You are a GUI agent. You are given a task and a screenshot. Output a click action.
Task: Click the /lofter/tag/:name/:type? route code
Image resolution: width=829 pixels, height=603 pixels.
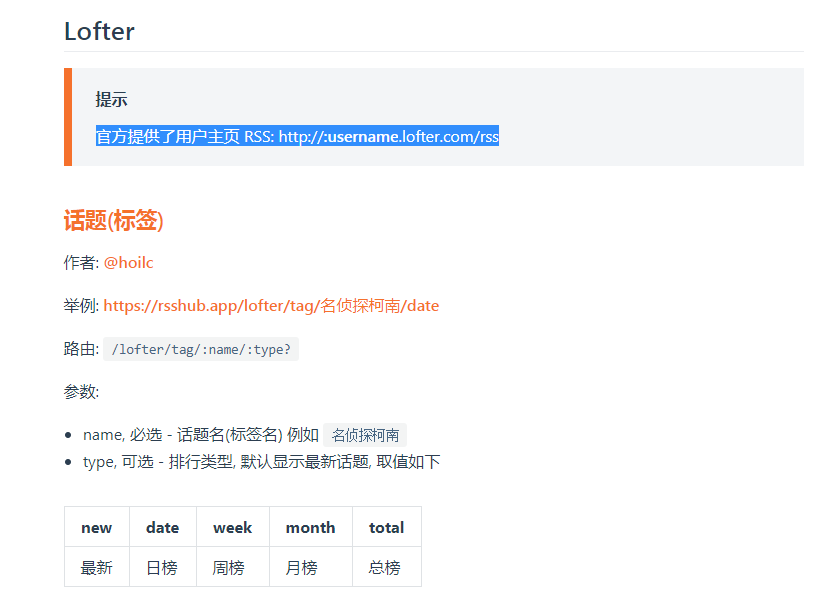pos(201,349)
